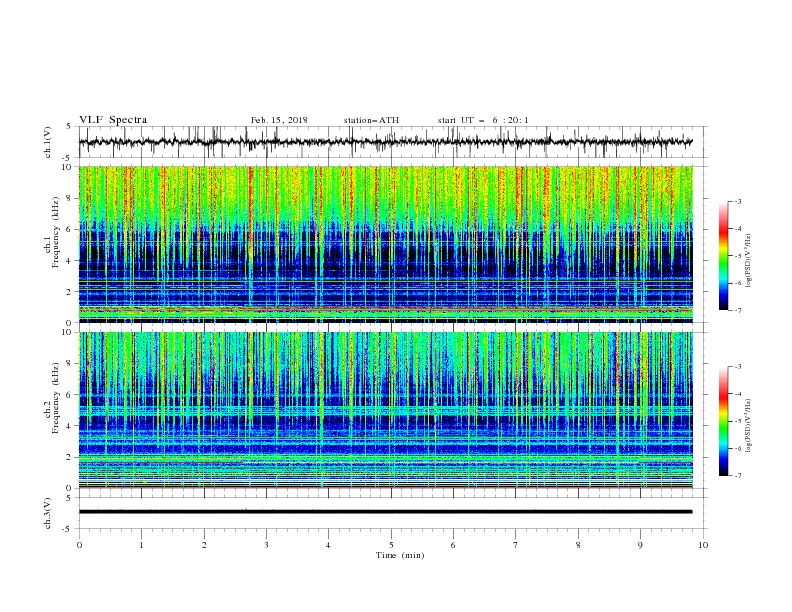Select the "Feb. 15, 2018" date text
The image size is (792, 612).
[279, 120]
